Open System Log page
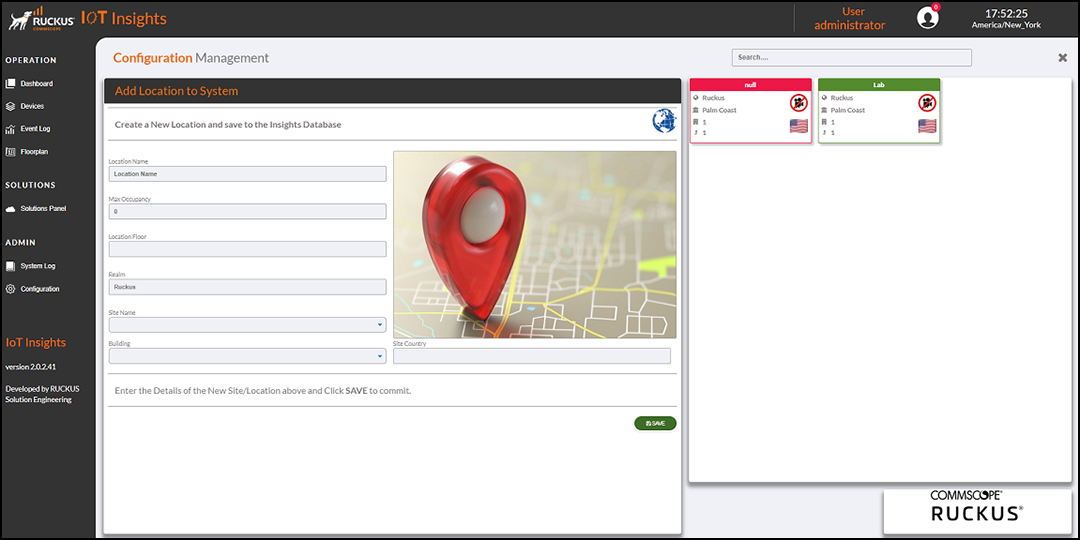Image resolution: width=1080 pixels, height=540 pixels. pyautogui.click(x=38, y=266)
